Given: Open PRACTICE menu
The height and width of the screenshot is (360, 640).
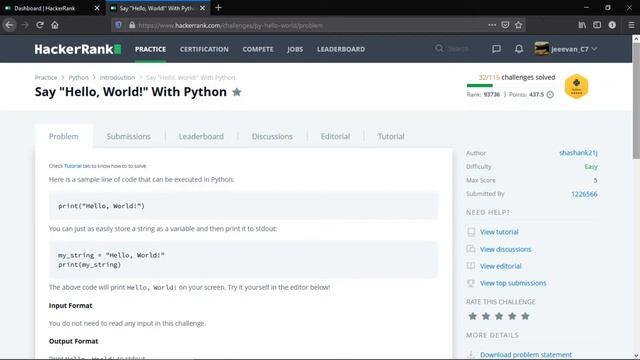Looking at the screenshot, I should 150,49.
